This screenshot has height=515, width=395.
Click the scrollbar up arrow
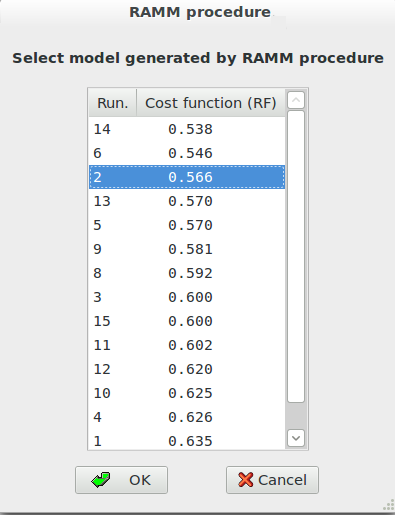click(x=296, y=100)
